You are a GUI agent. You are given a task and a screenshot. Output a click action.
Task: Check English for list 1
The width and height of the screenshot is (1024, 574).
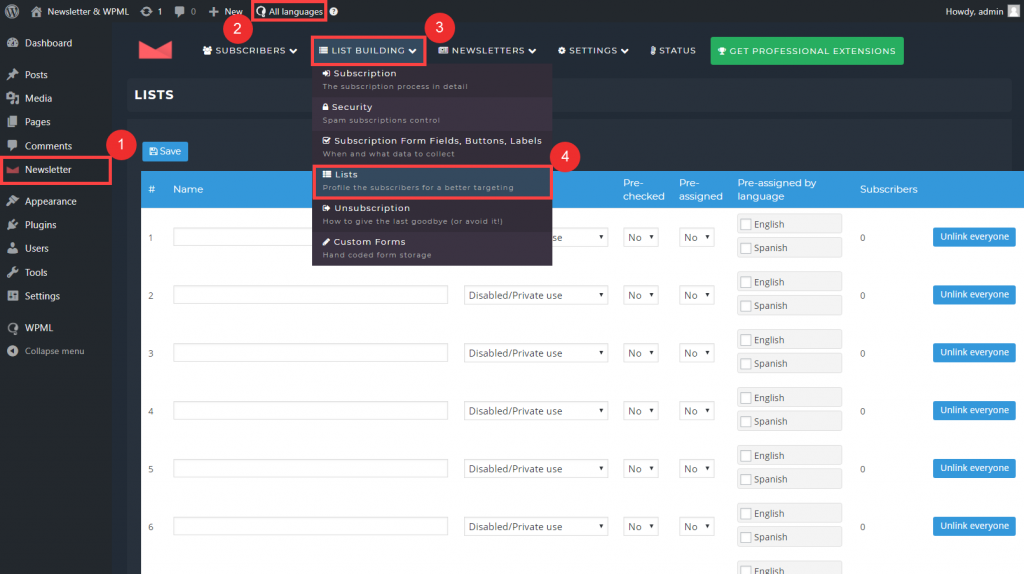pyautogui.click(x=746, y=224)
